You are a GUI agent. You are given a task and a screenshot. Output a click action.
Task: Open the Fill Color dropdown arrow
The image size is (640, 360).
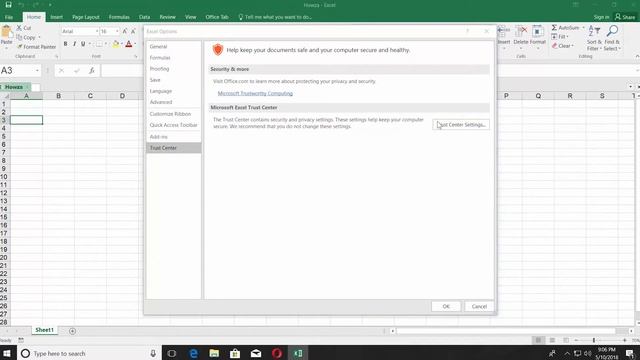[122, 44]
